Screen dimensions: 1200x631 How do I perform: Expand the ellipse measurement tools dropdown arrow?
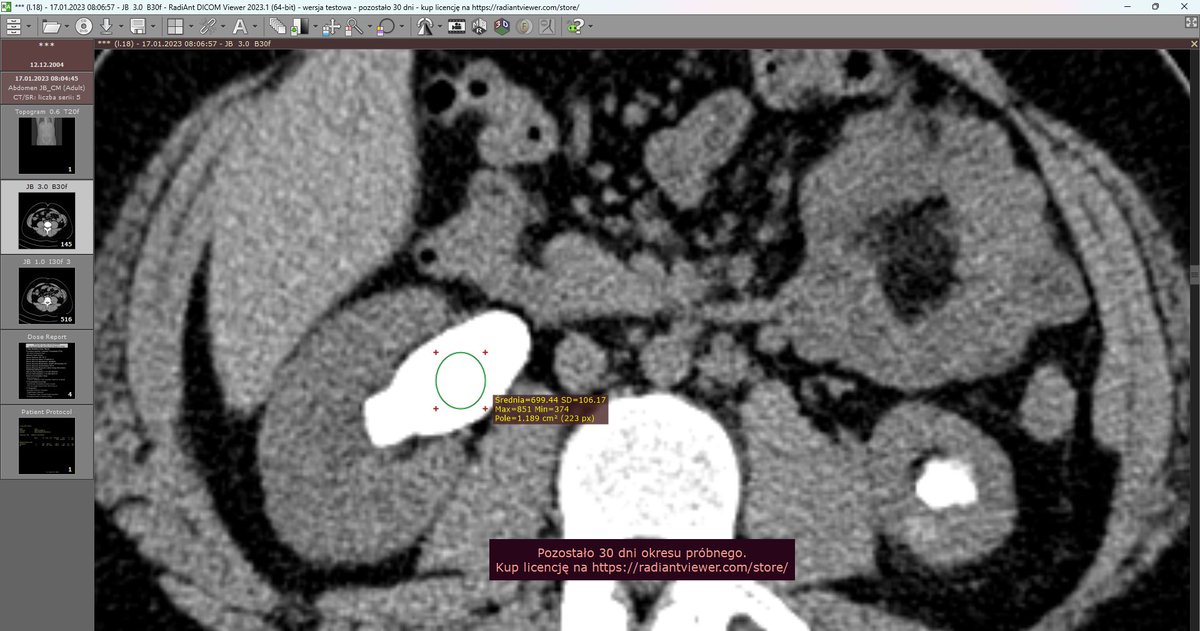tap(401, 27)
